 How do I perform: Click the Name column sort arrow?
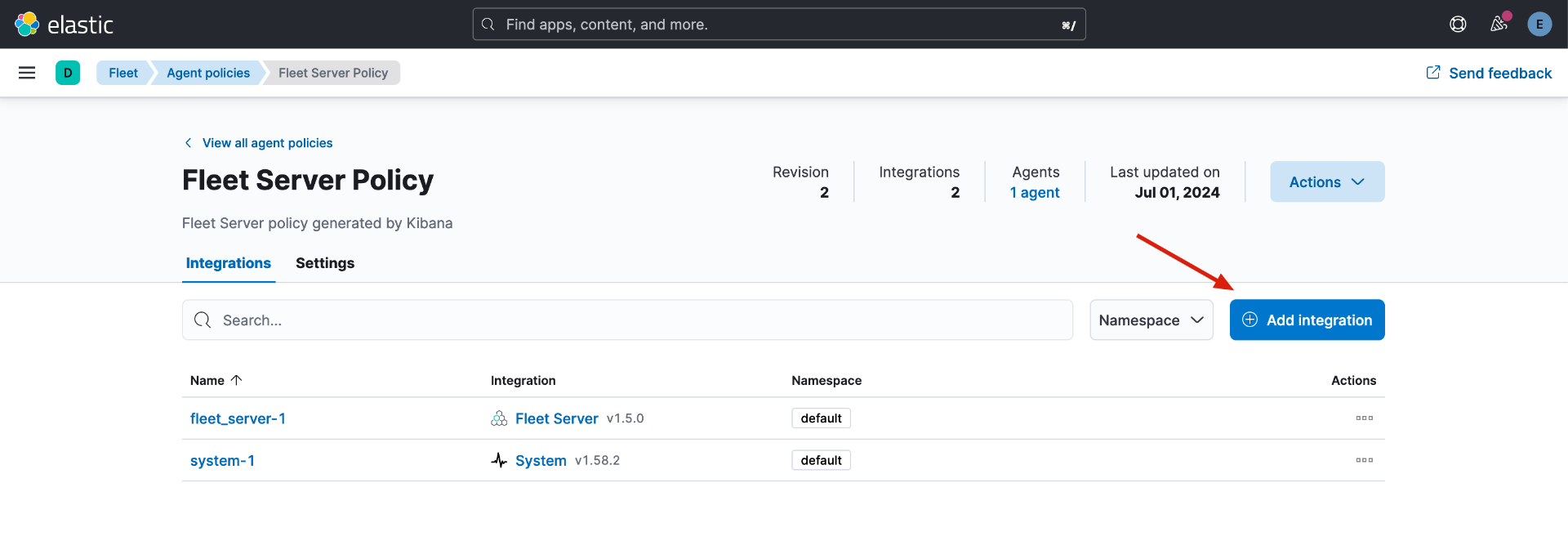[237, 380]
